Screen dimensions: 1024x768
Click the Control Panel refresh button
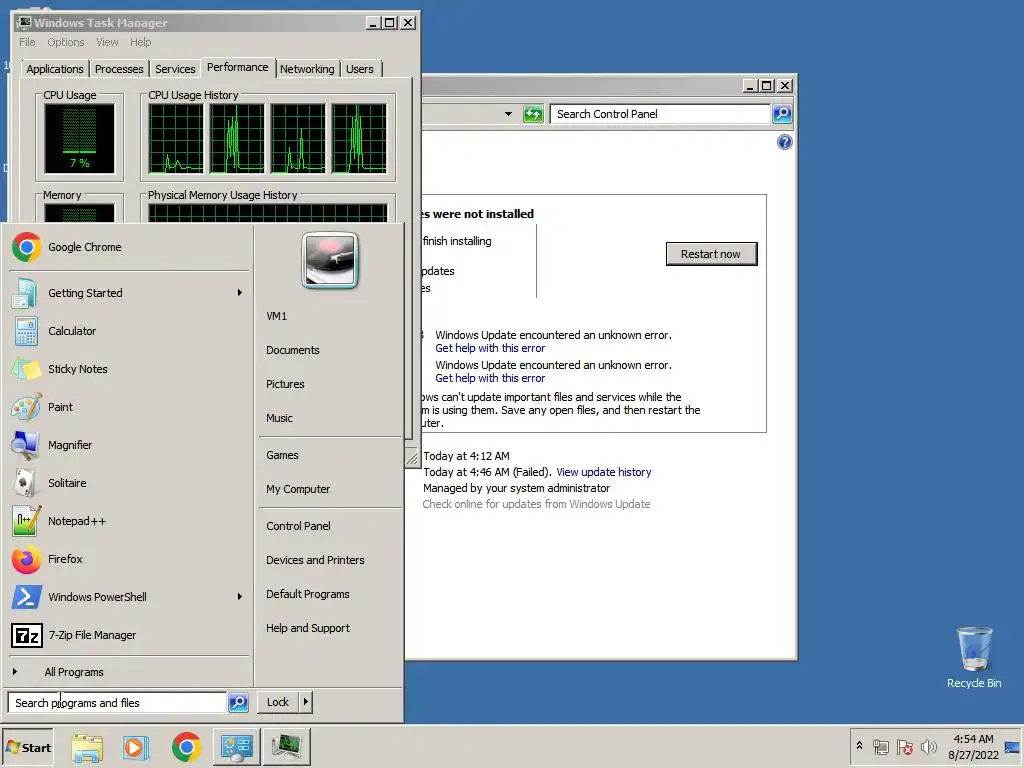(x=533, y=114)
